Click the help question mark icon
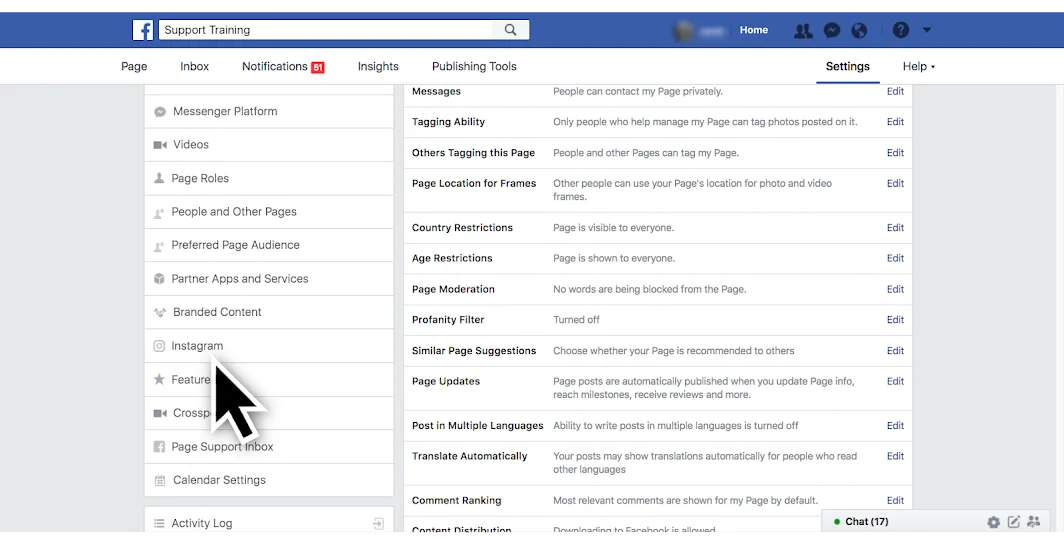 tap(900, 30)
